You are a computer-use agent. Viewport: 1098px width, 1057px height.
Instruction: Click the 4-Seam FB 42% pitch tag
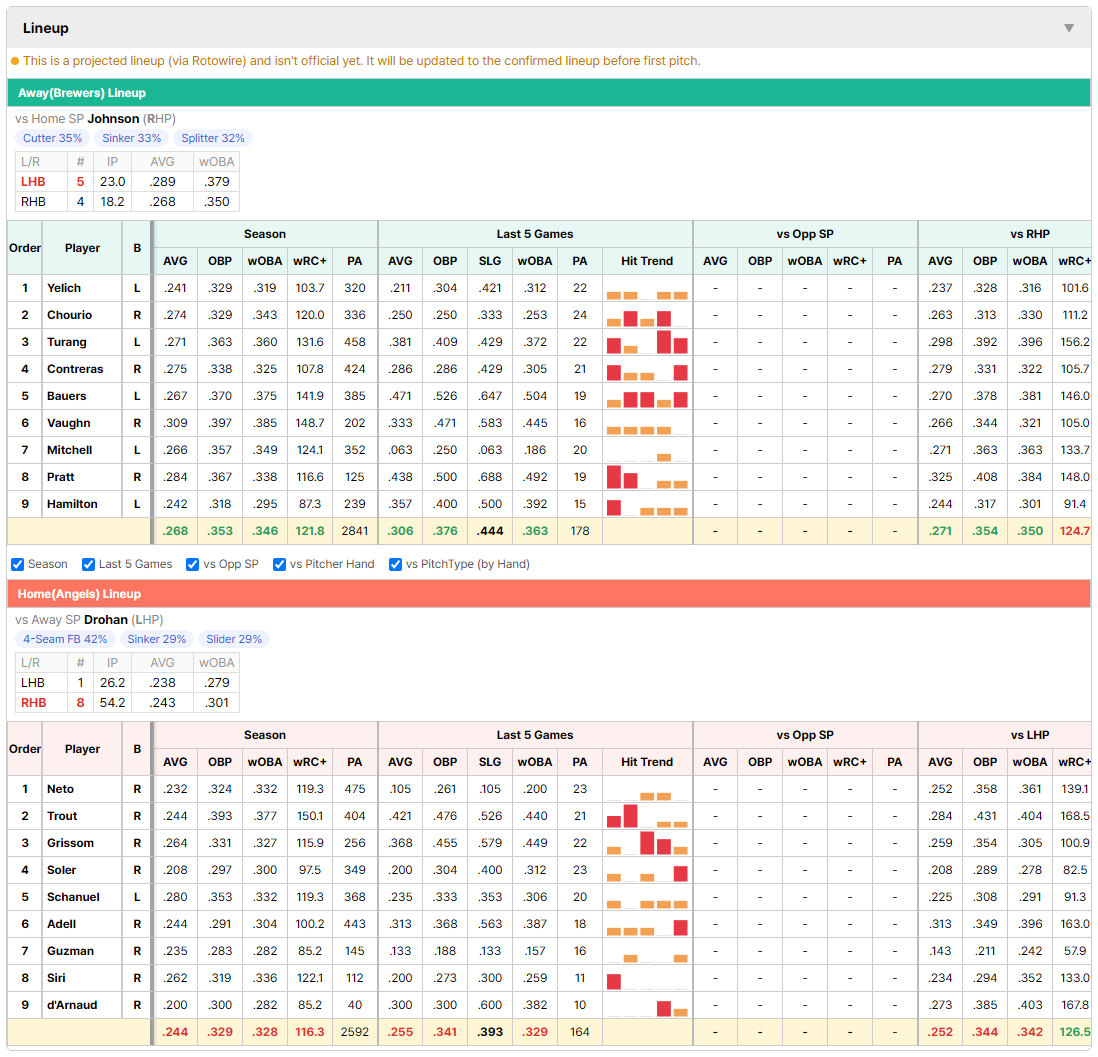pos(65,639)
